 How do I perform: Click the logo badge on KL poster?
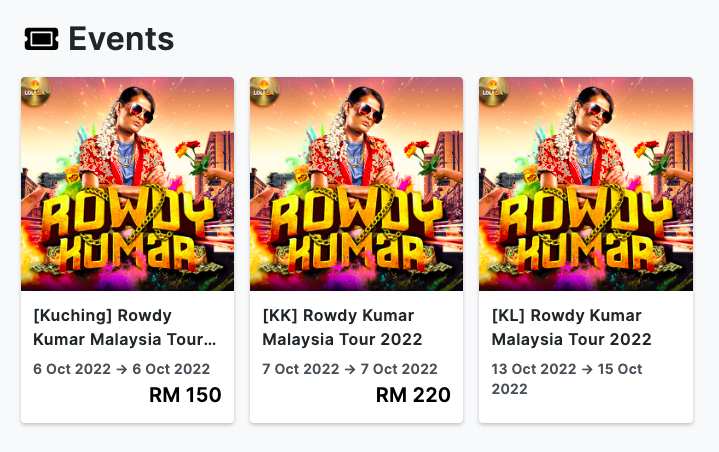coord(492,90)
